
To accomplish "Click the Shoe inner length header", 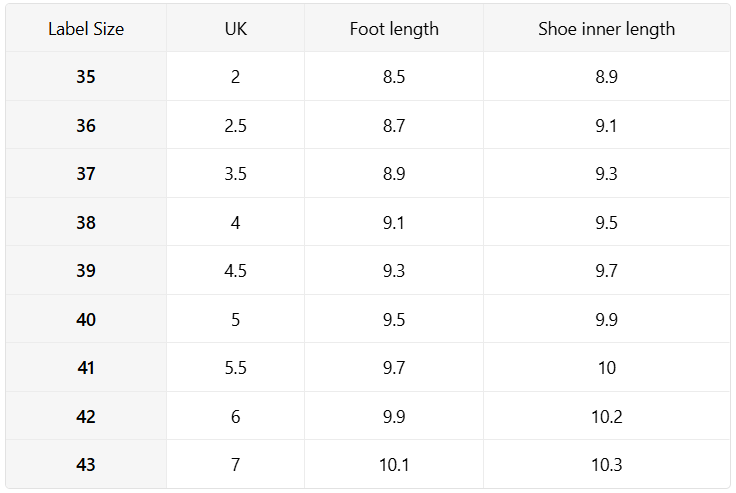I will point(606,29).
